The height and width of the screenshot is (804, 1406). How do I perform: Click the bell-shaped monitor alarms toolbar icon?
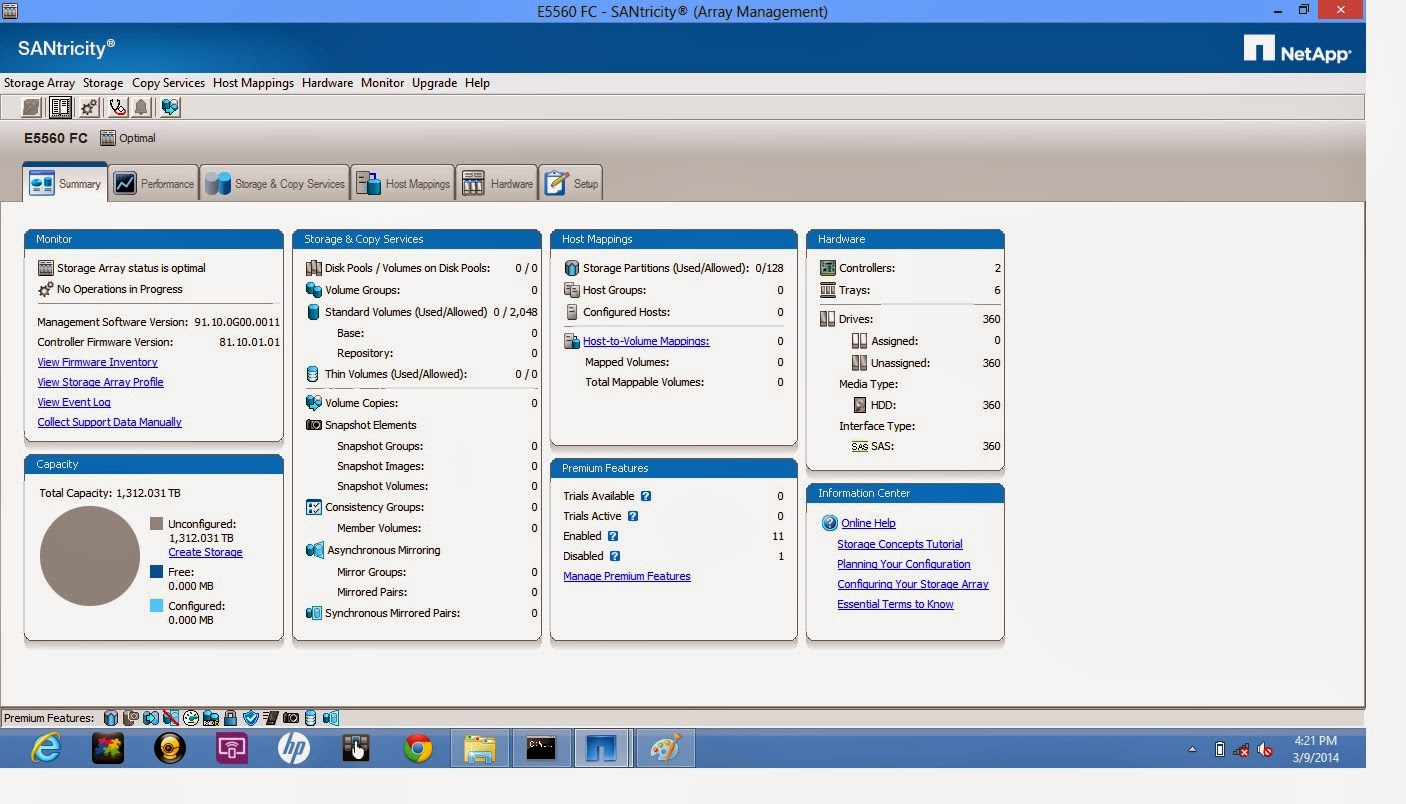(x=142, y=107)
